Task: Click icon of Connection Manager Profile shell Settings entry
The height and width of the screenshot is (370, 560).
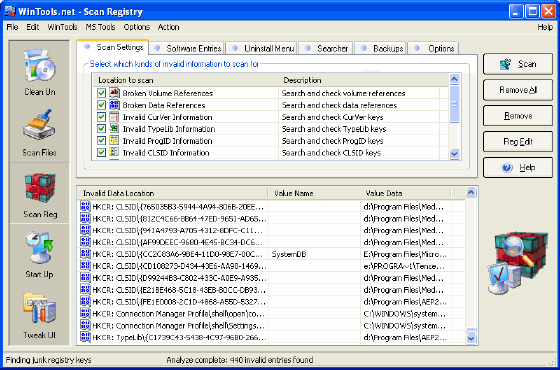Action: [x=85, y=325]
